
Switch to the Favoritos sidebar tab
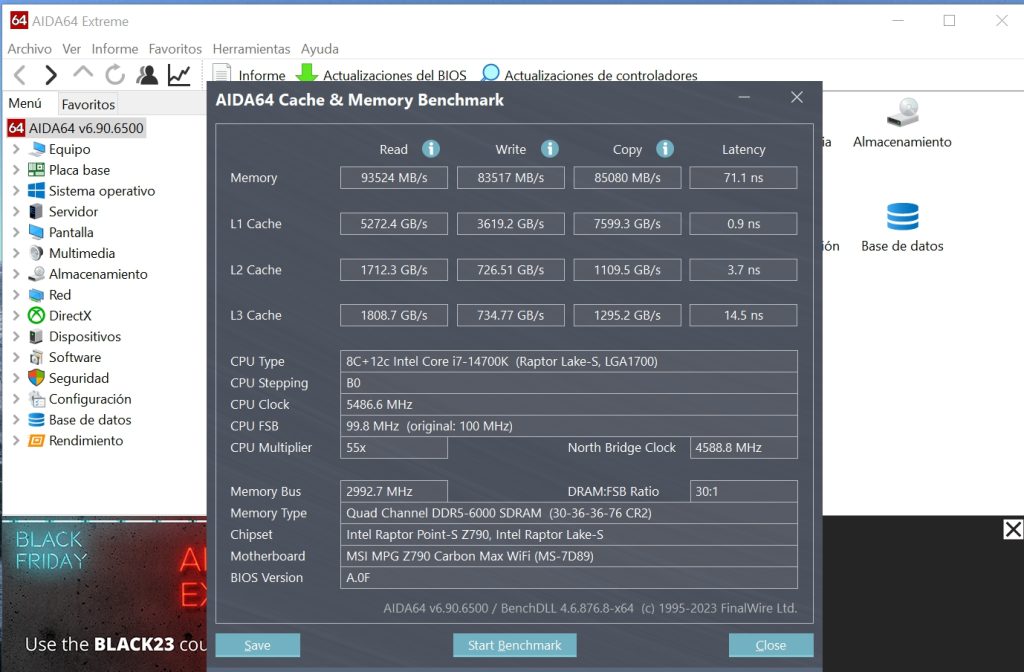88,104
